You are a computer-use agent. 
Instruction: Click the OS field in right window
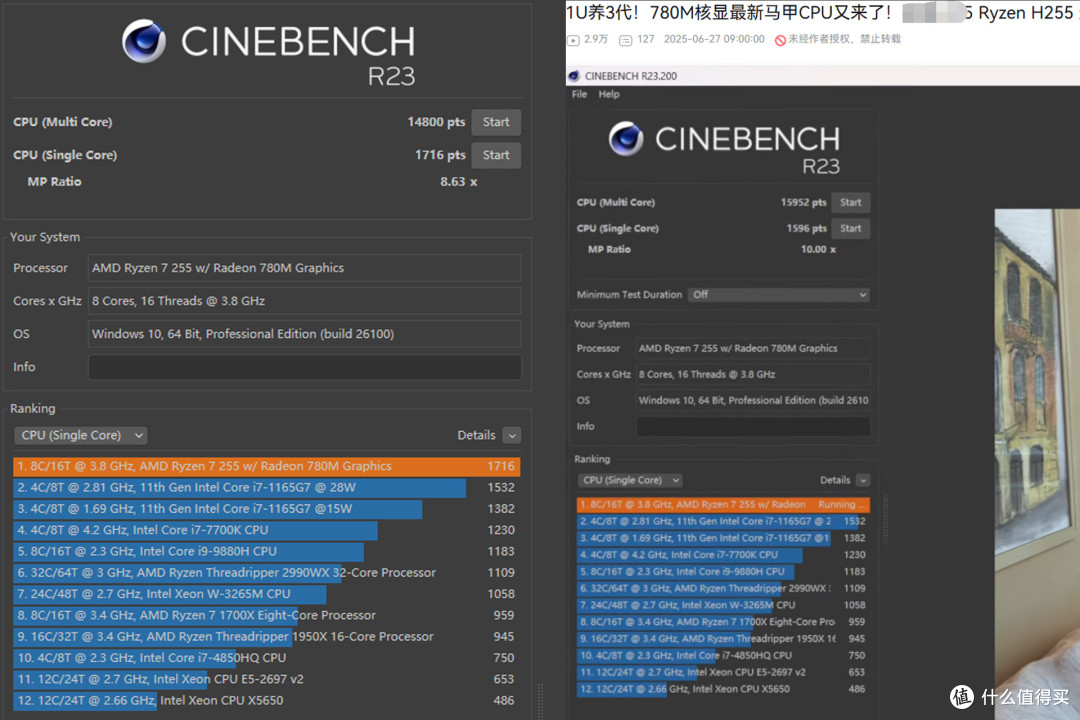753,400
